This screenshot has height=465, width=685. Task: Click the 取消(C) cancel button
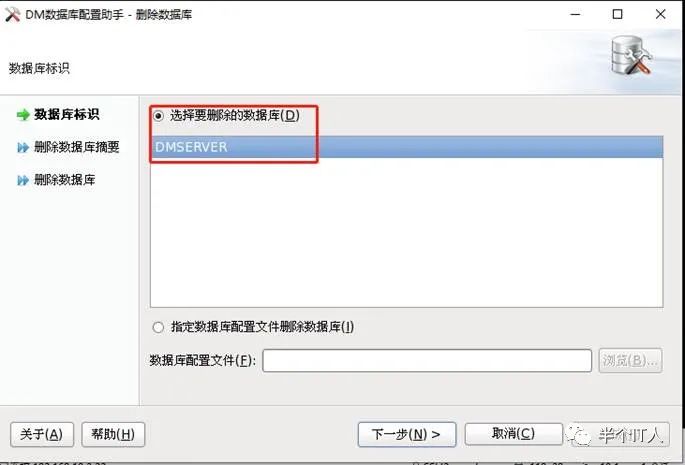513,434
